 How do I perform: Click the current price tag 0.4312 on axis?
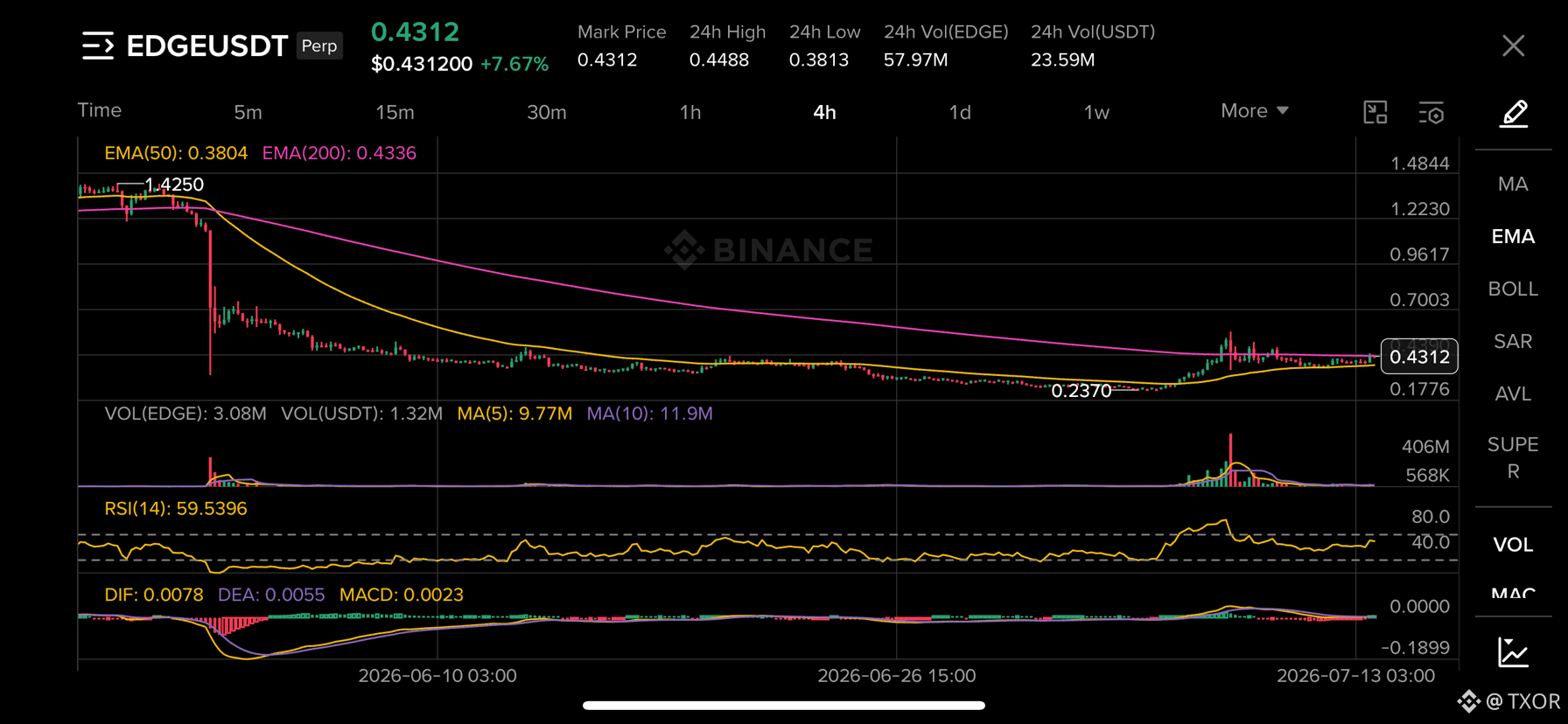click(x=1419, y=357)
